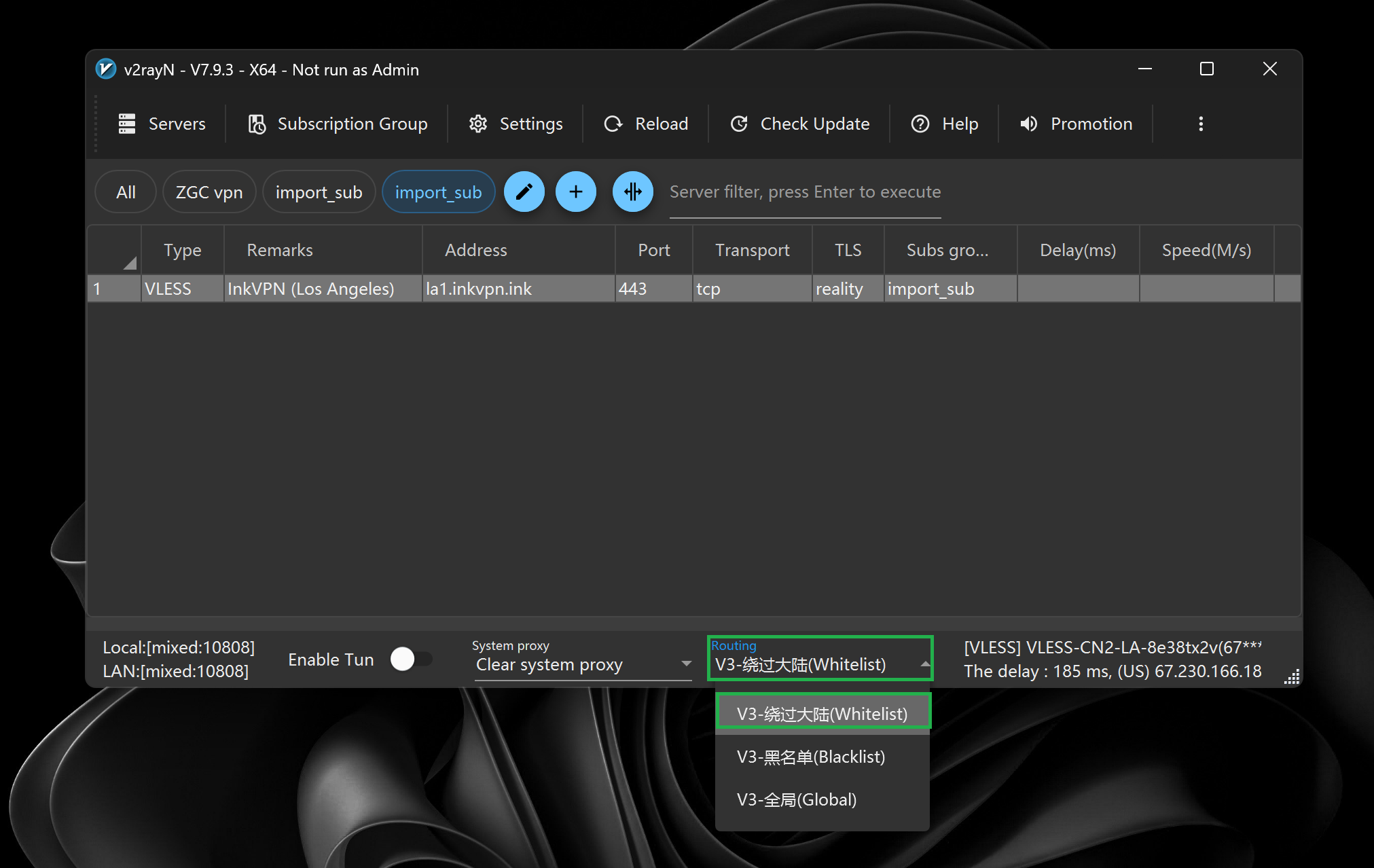Choose V3-绕过大陆(Whitelist) routing option
The image size is (1374, 868).
[x=822, y=713]
